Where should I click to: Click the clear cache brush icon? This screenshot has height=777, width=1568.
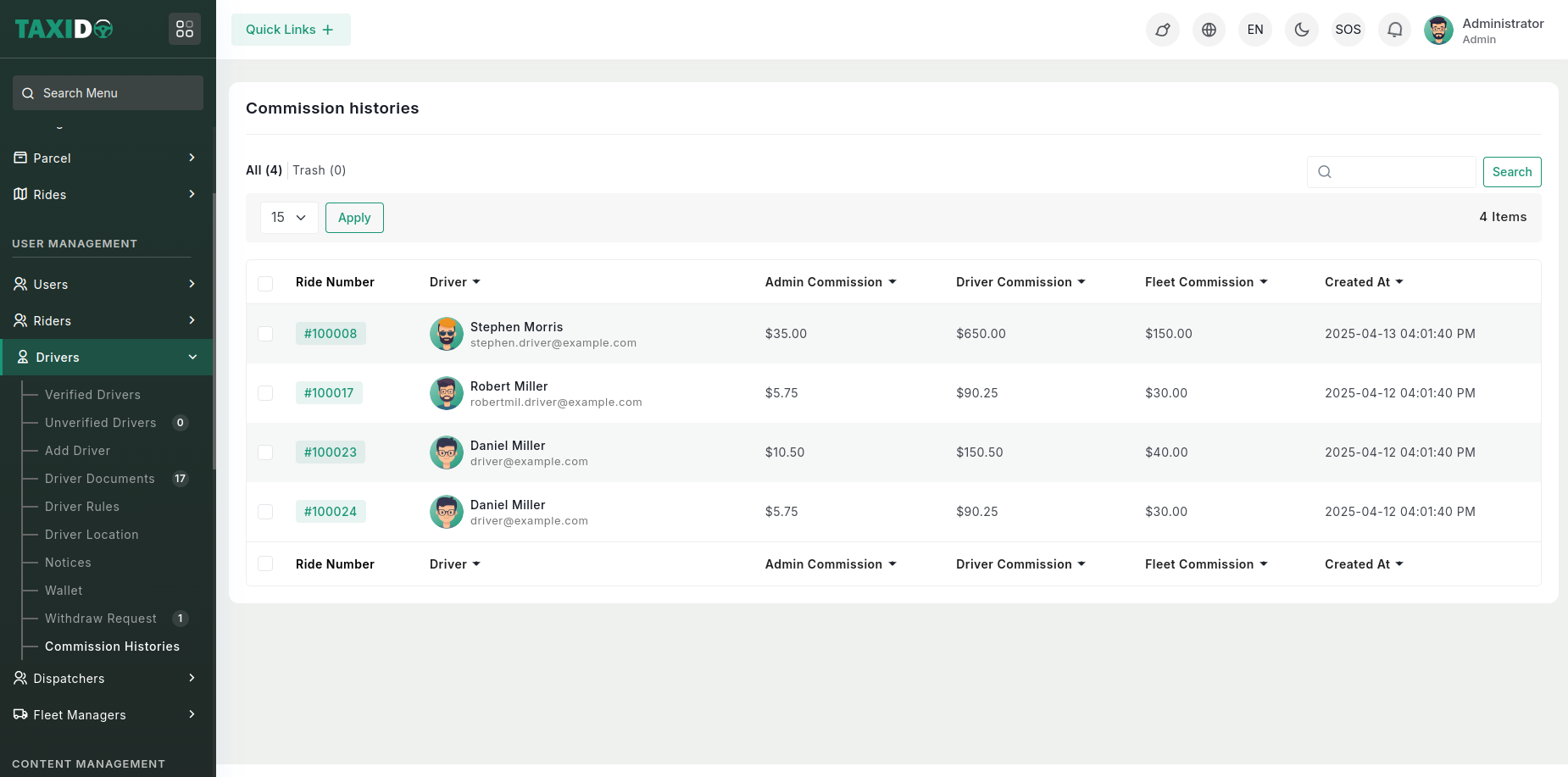pos(1162,30)
